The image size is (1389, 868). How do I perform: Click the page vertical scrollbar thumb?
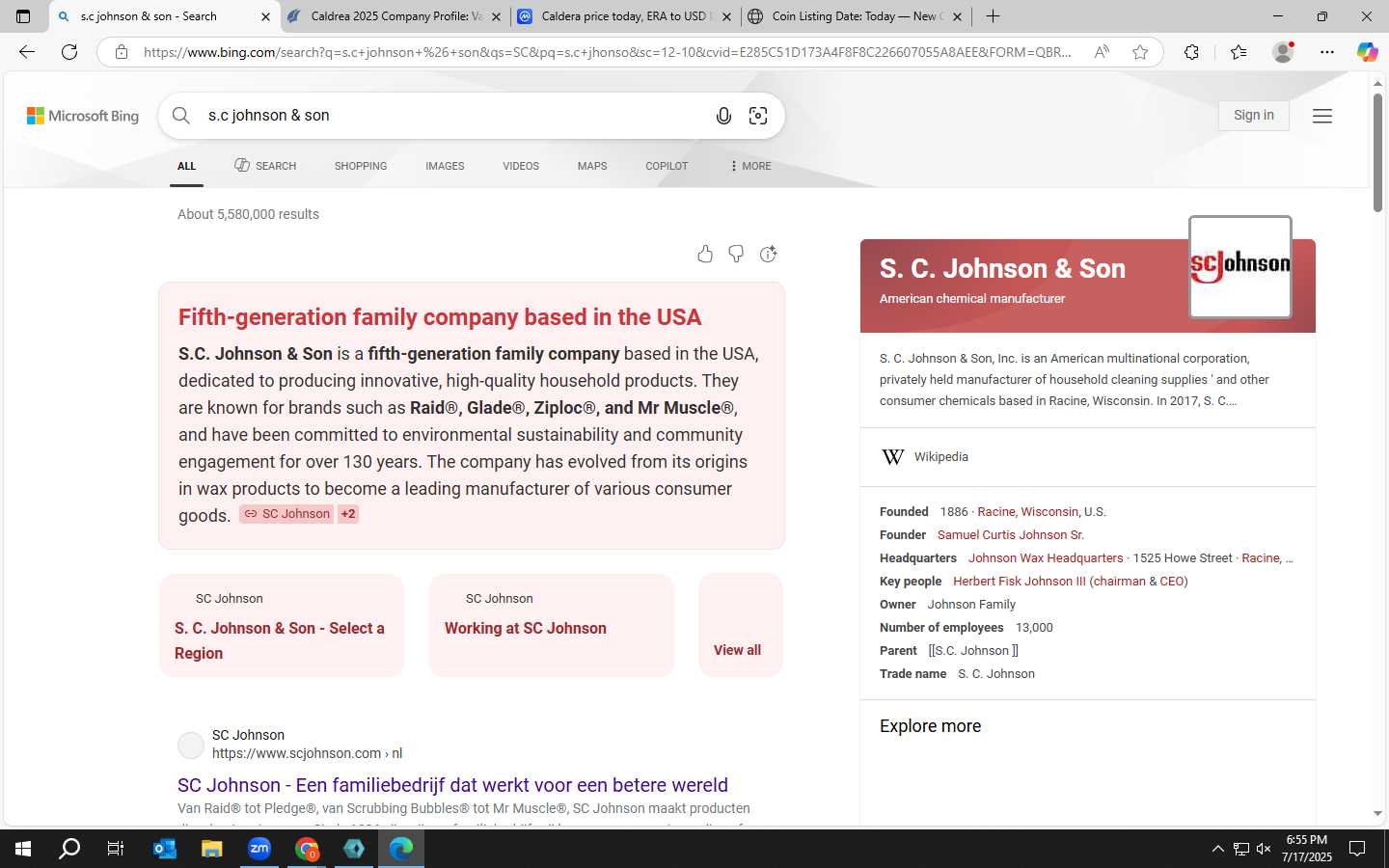tap(1377, 153)
